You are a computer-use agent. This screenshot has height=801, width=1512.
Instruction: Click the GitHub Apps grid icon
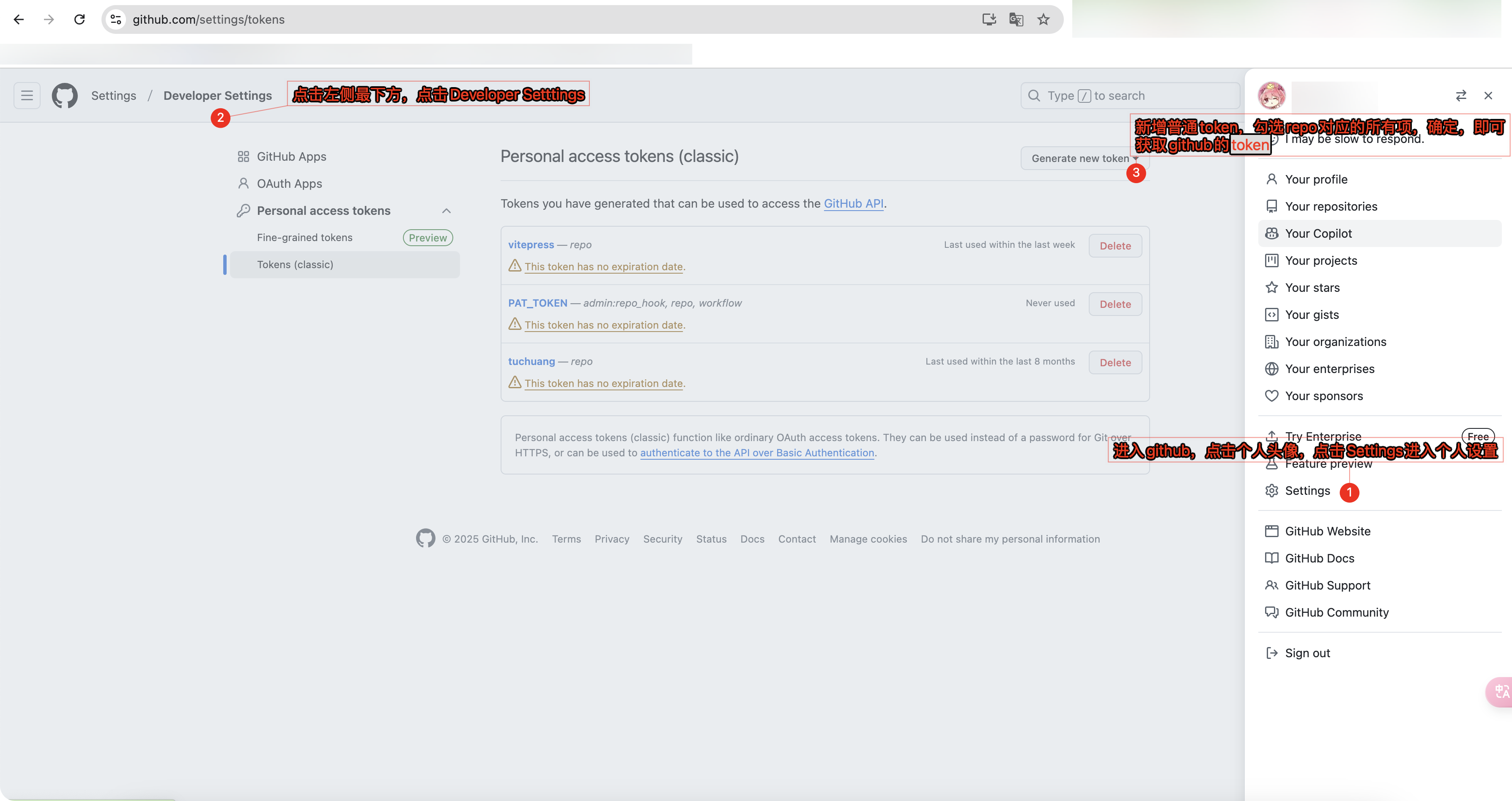tap(243, 156)
